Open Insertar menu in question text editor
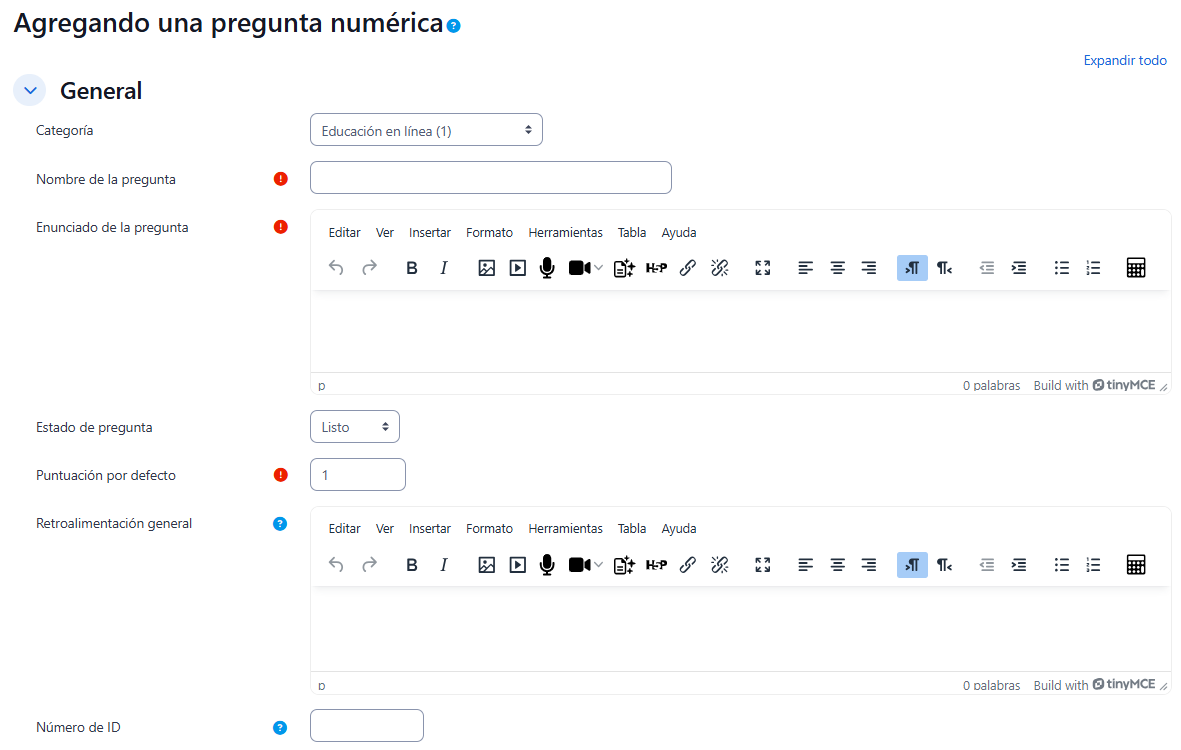The height and width of the screenshot is (750, 1181). click(430, 233)
